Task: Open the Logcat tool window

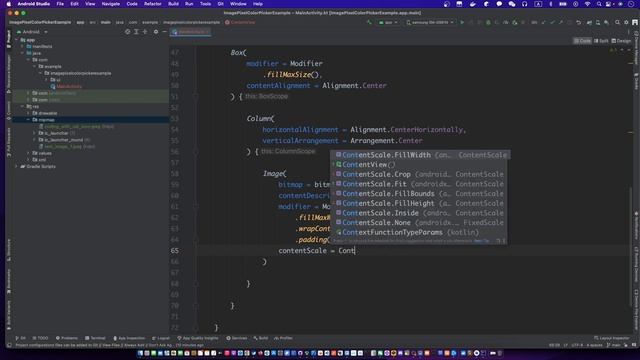Action: pyautogui.click(x=161, y=338)
